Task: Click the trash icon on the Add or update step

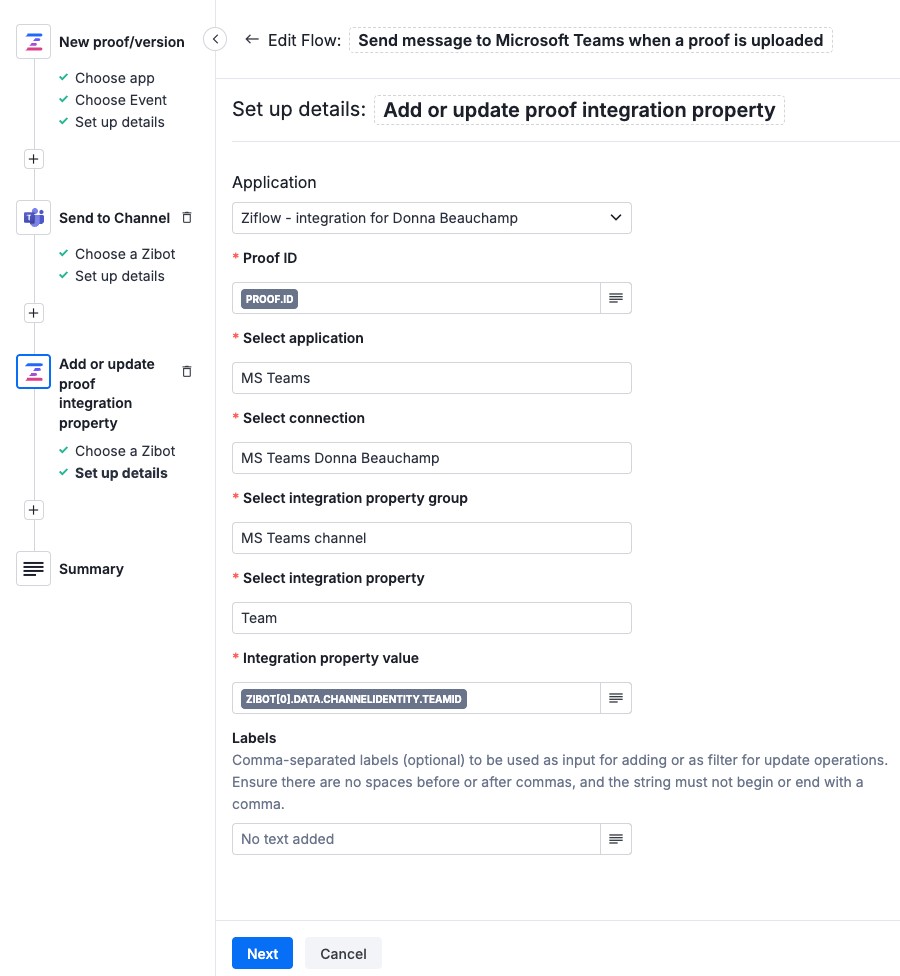Action: [x=186, y=371]
